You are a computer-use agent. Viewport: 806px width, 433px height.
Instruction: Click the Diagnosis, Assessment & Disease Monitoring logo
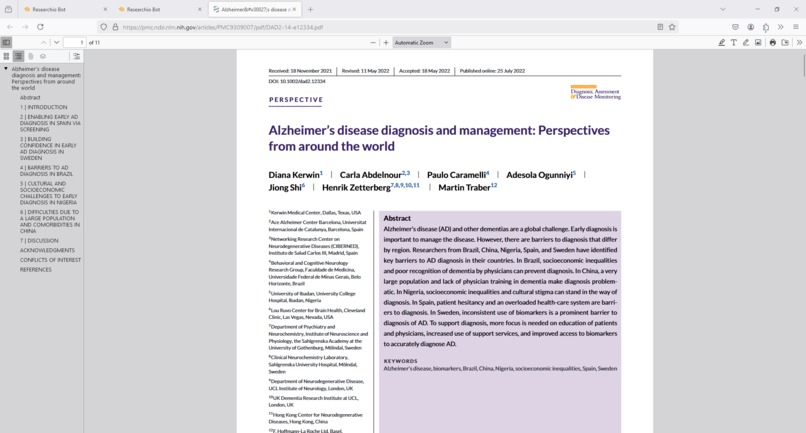595,92
